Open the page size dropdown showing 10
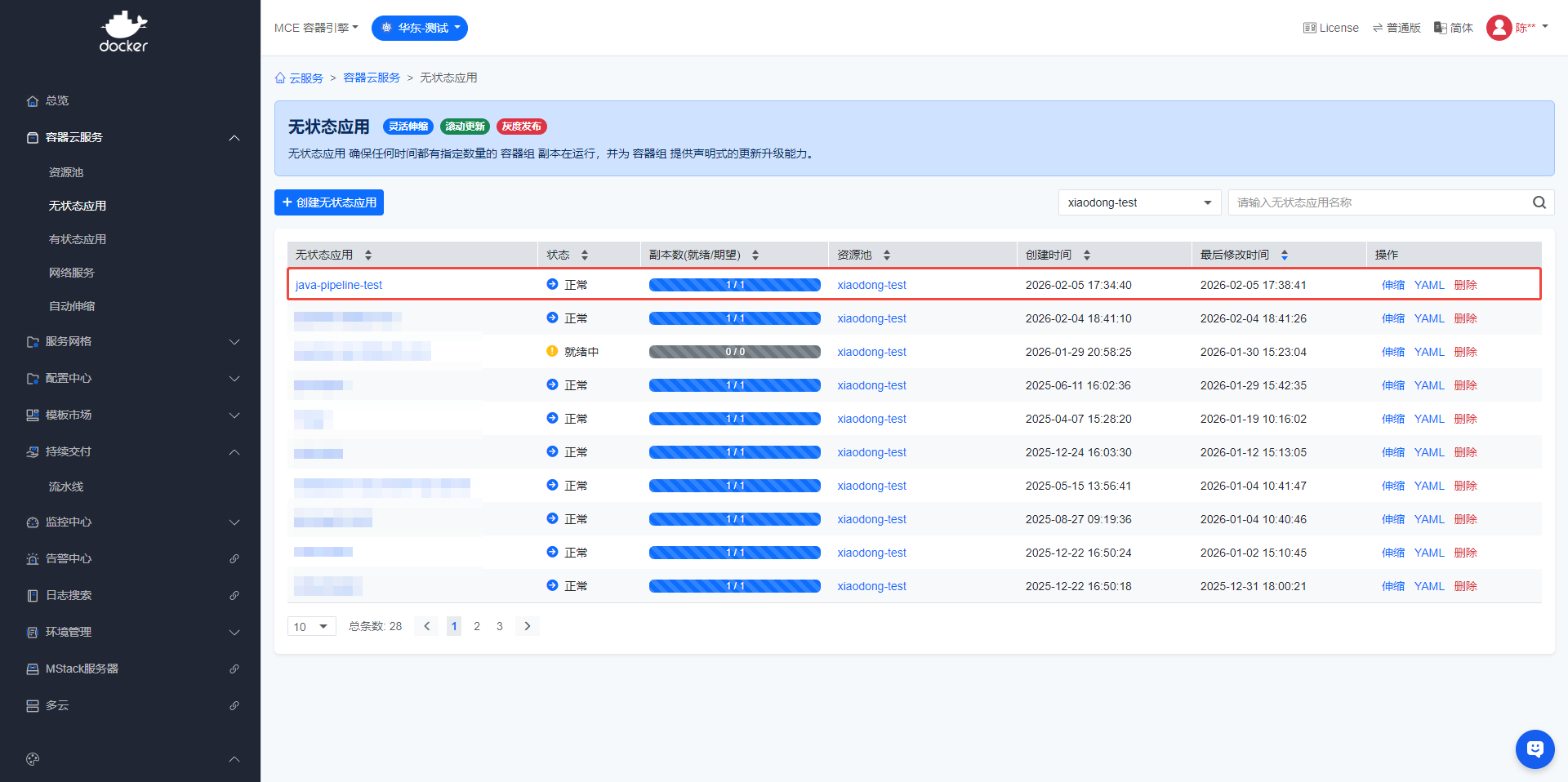This screenshot has width=1568, height=782. pos(311,626)
